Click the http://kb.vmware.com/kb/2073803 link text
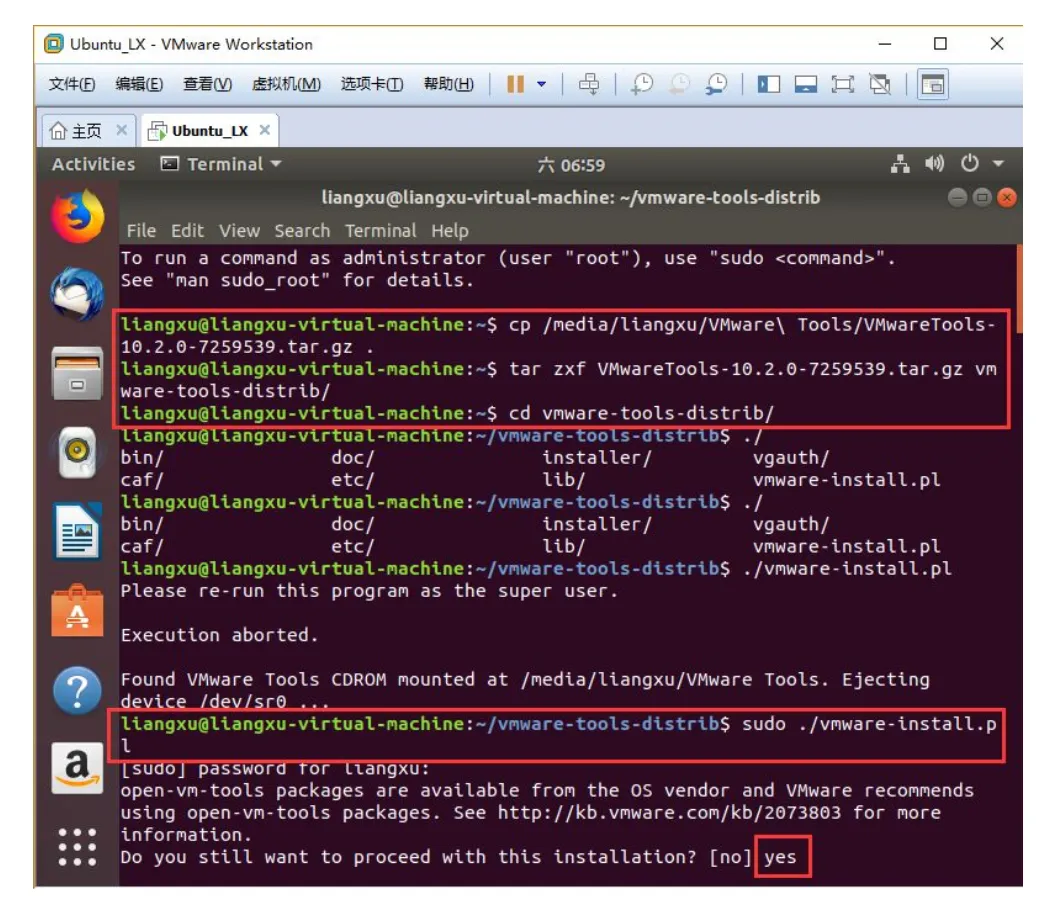1042x904 pixels. coord(669,812)
